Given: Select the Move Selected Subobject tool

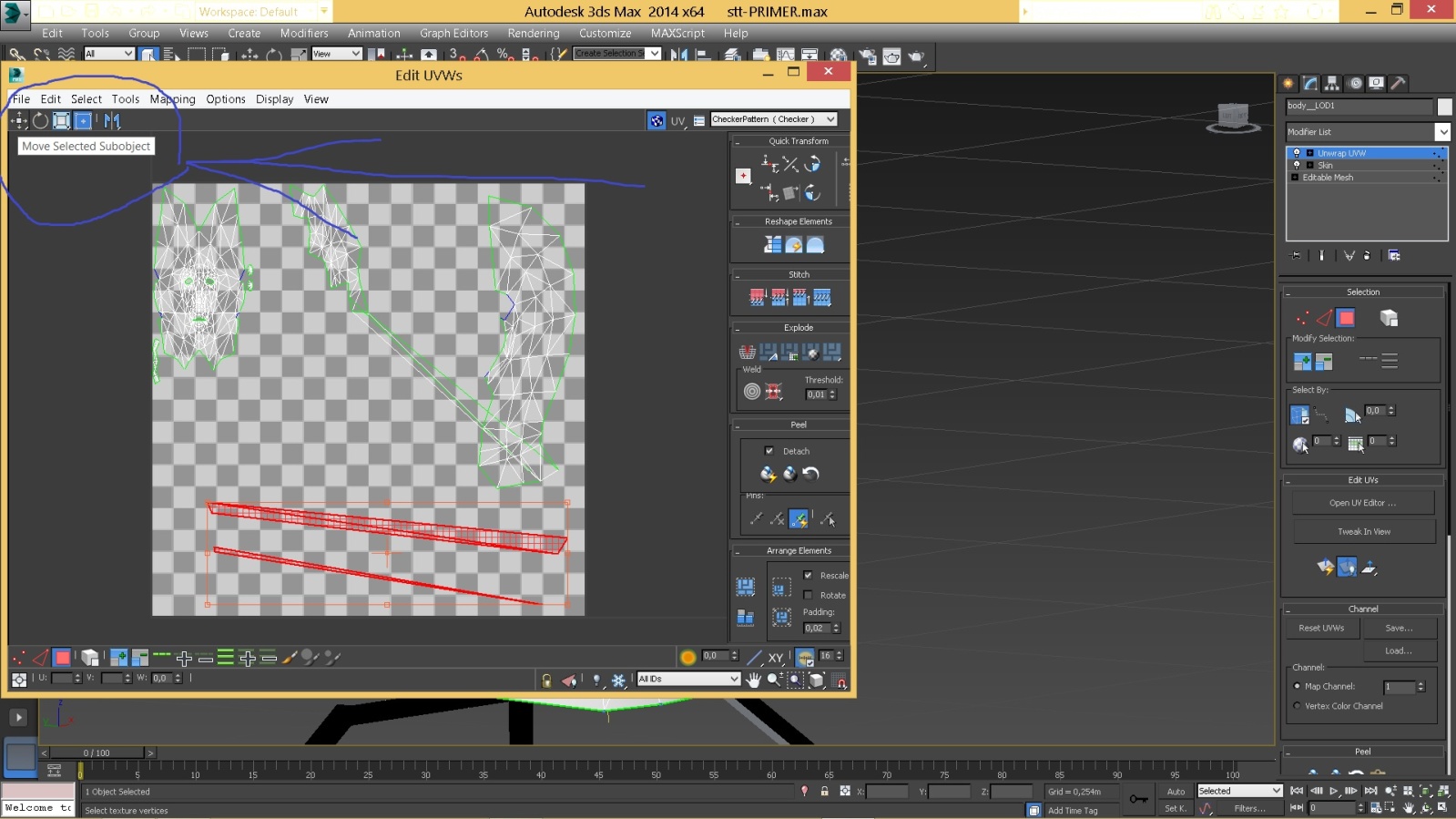Looking at the screenshot, I should [18, 120].
